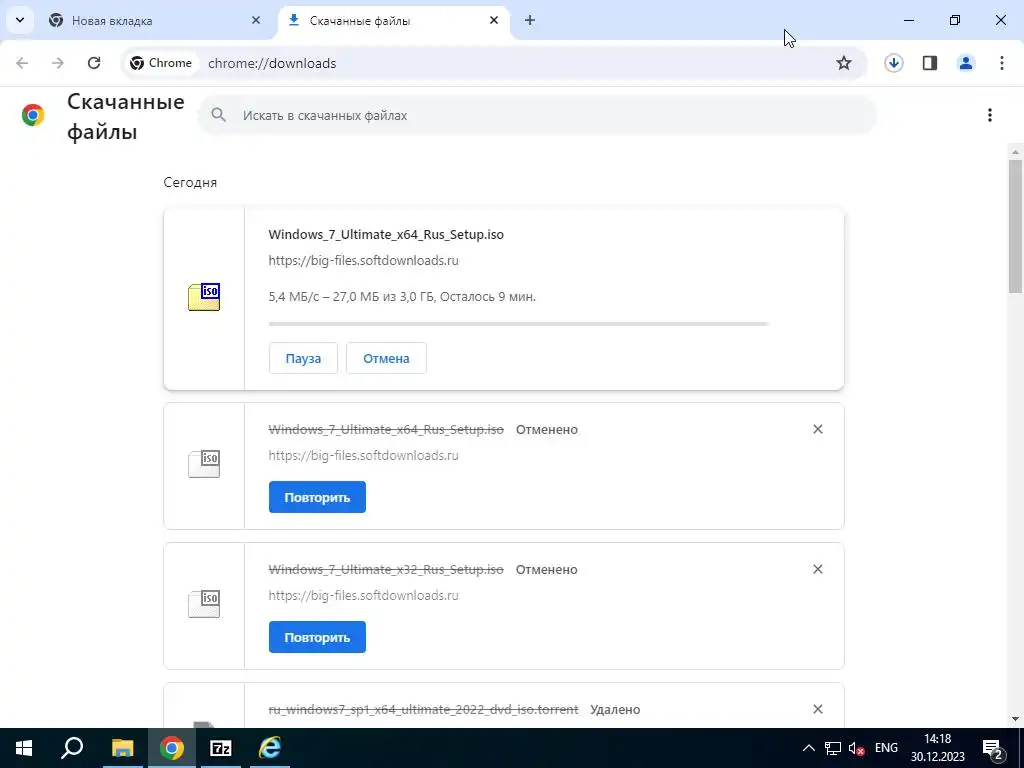This screenshot has width=1024, height=768.
Task: Click the page vertical scrollbar thumb
Action: coord(1015,225)
